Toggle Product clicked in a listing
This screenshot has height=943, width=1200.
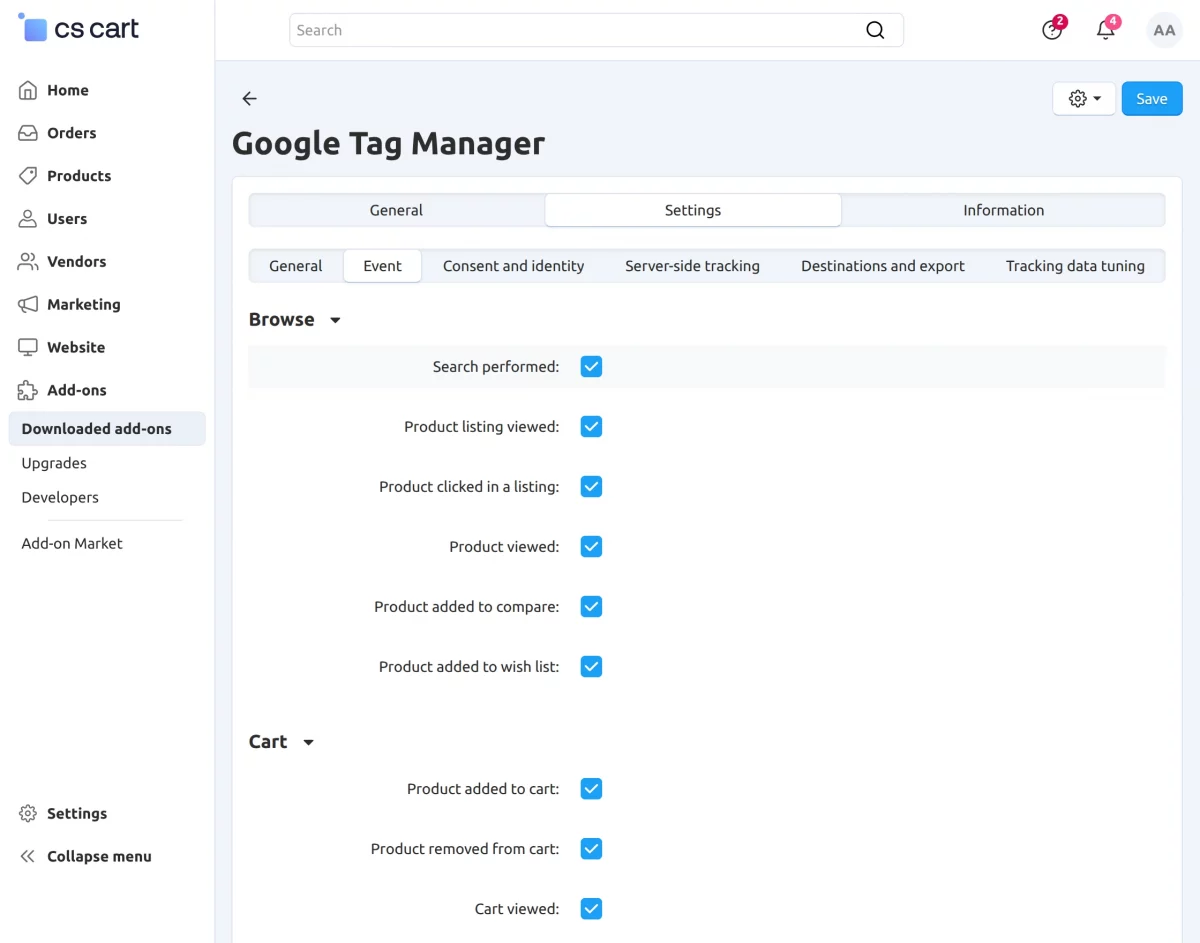pos(591,487)
